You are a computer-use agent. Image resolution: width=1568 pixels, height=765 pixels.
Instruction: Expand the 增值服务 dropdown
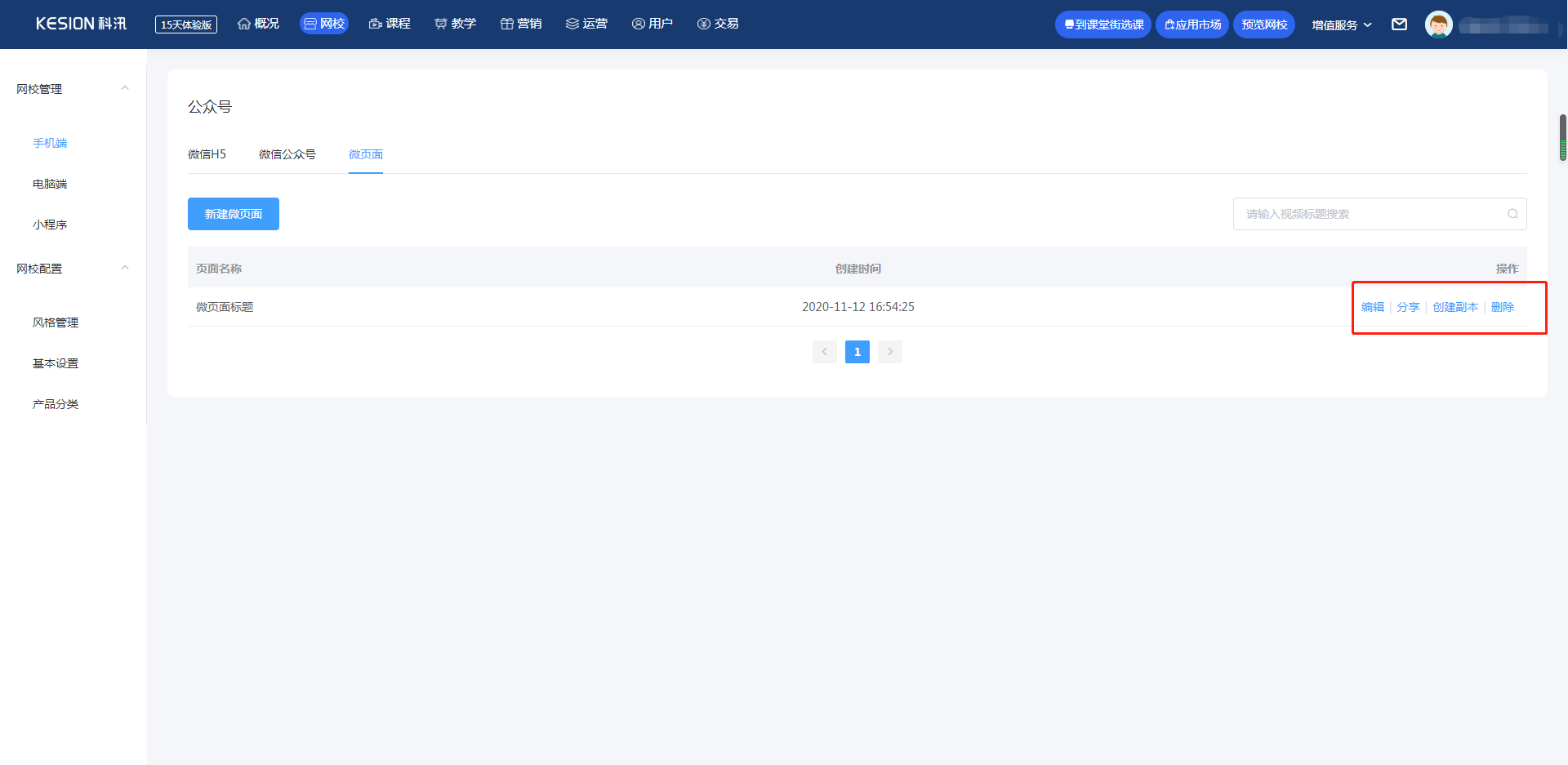pyautogui.click(x=1342, y=24)
